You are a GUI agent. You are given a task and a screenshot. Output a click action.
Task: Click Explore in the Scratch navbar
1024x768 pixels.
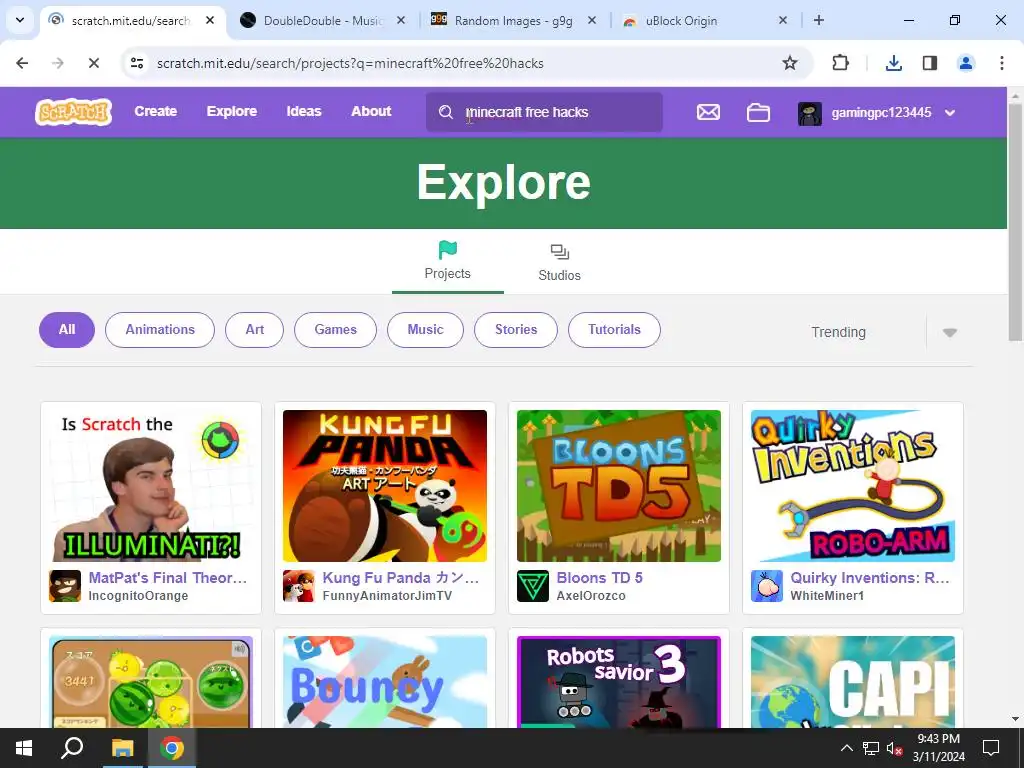(x=232, y=112)
